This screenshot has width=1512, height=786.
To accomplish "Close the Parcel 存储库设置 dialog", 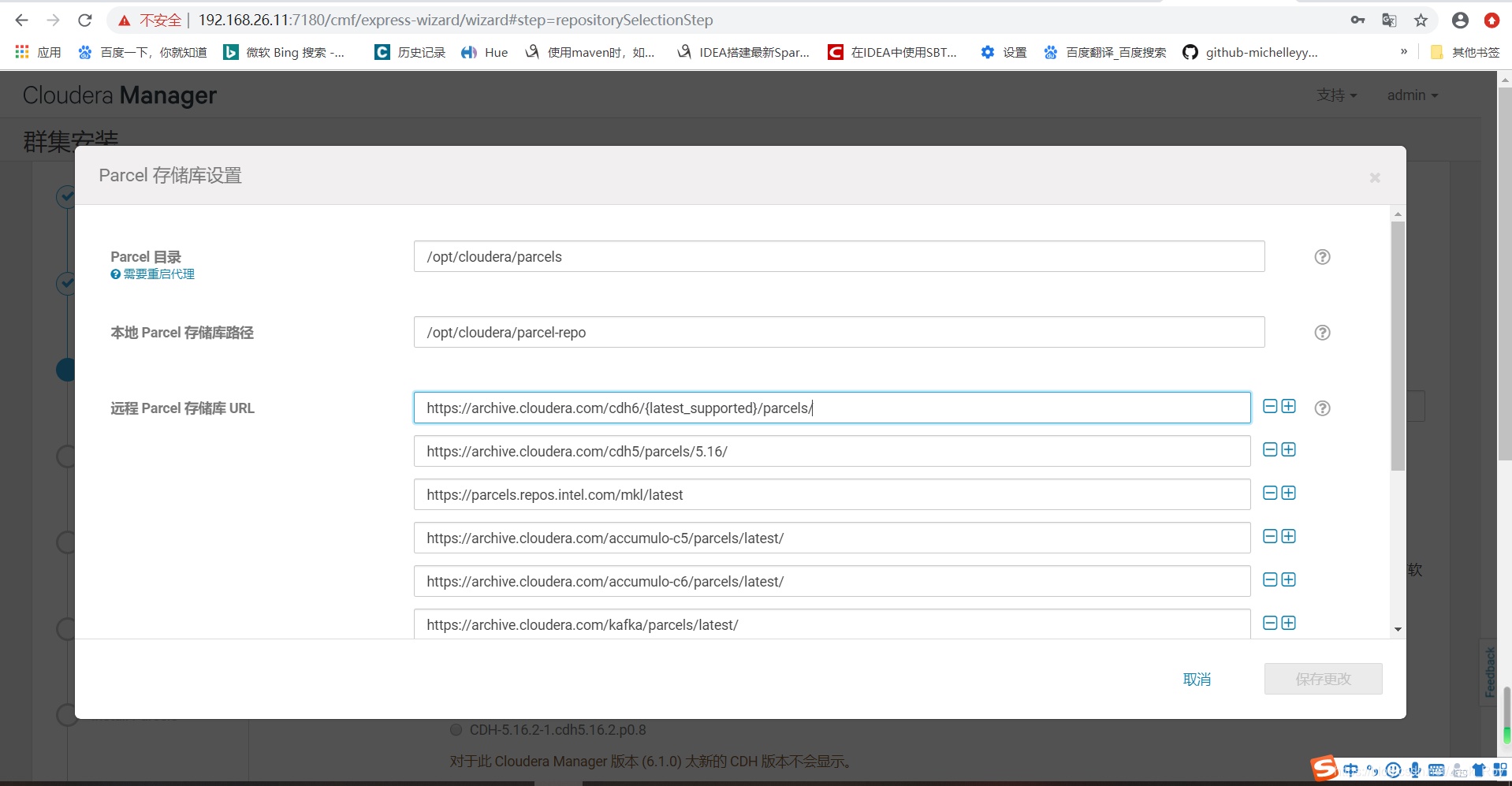I will (x=1375, y=178).
